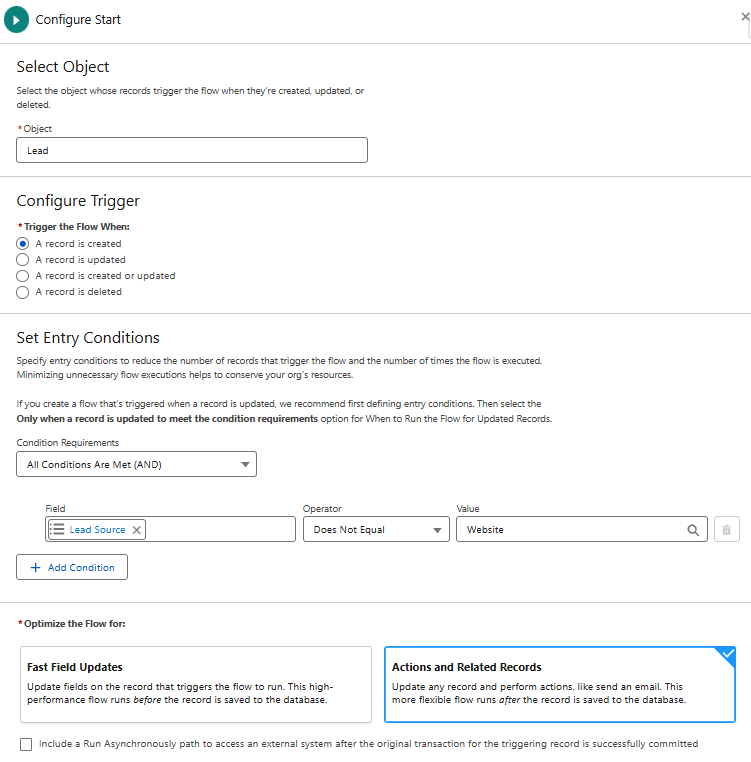Choose the Fast Field Updates option
Viewport: 751px width, 762px height.
196,684
